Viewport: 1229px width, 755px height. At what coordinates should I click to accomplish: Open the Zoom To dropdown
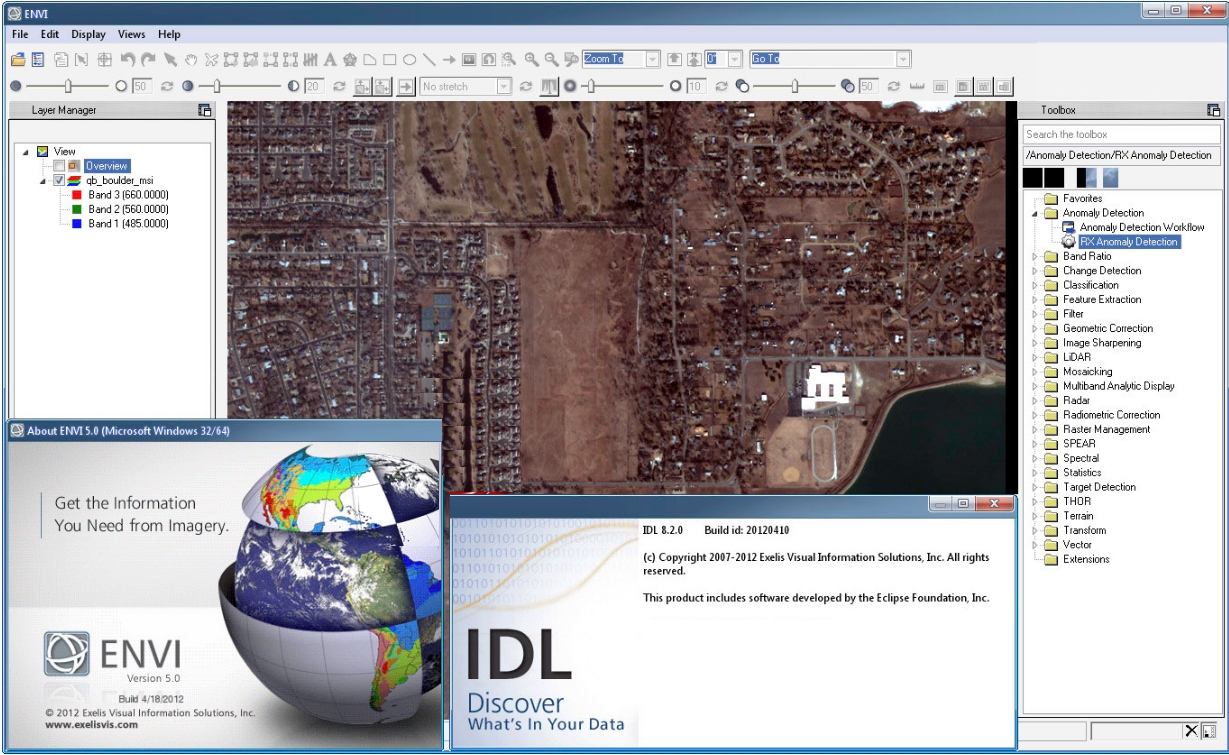coord(652,59)
